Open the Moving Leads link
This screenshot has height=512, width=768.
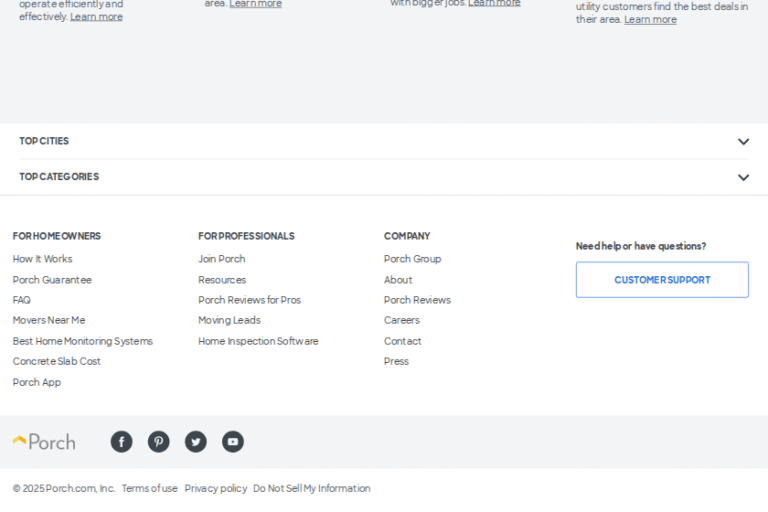(229, 321)
